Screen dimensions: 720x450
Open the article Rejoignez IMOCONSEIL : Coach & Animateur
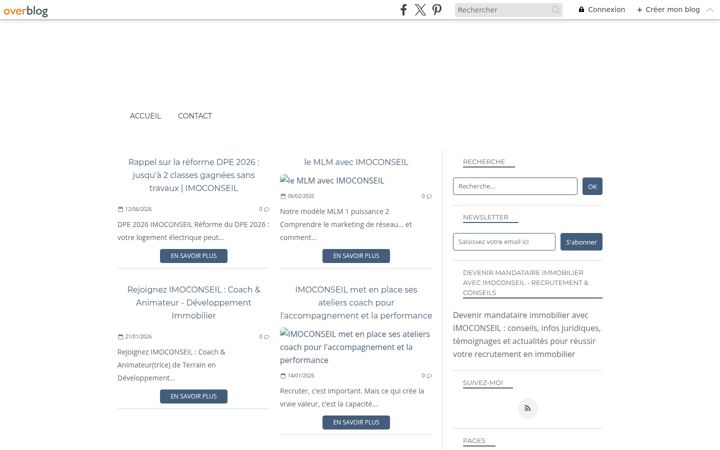click(193, 303)
